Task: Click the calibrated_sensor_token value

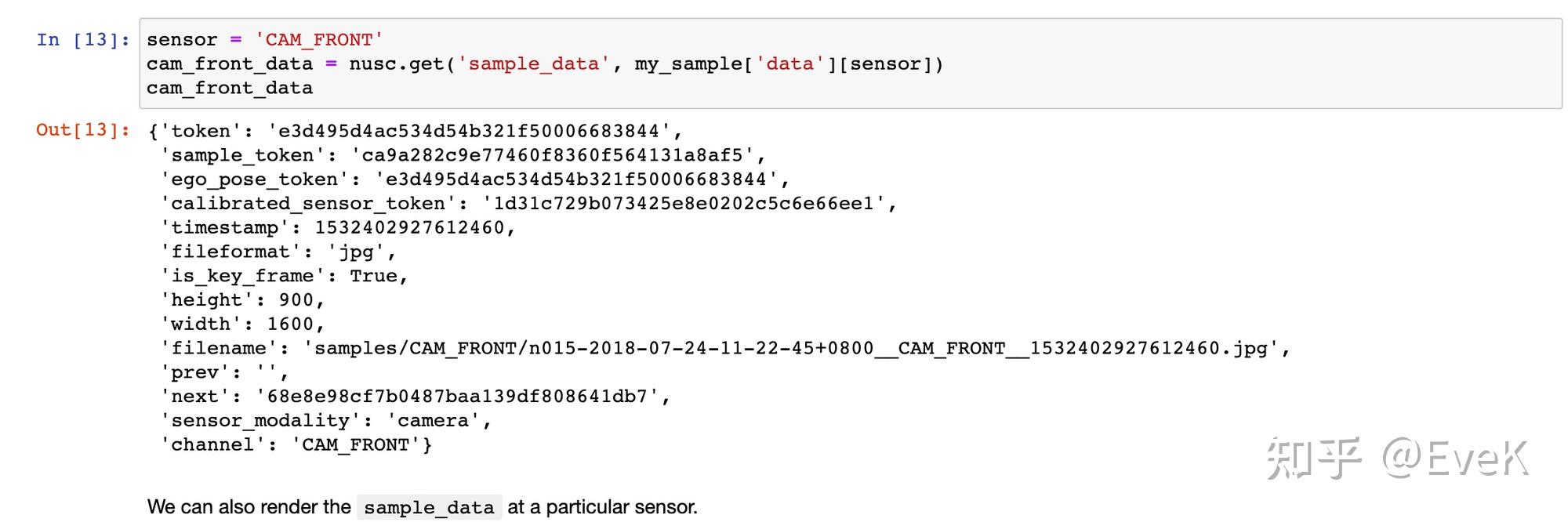Action: pos(683,204)
